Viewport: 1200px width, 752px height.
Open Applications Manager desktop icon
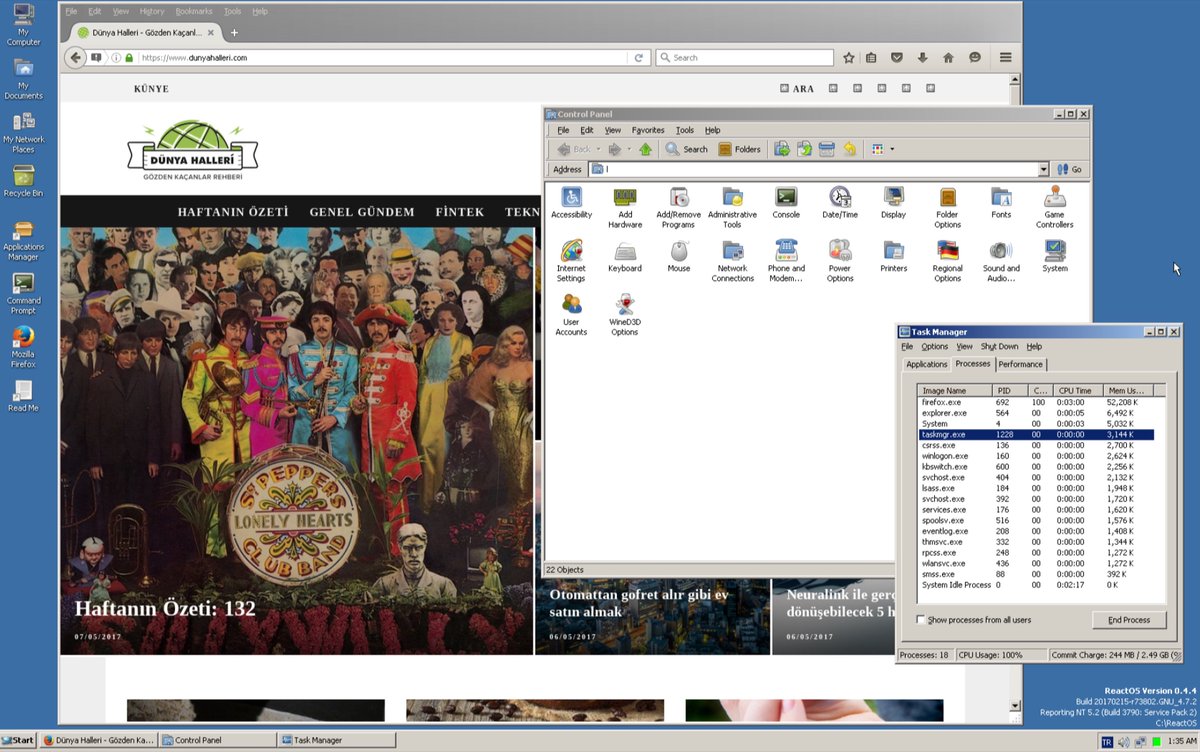23,240
